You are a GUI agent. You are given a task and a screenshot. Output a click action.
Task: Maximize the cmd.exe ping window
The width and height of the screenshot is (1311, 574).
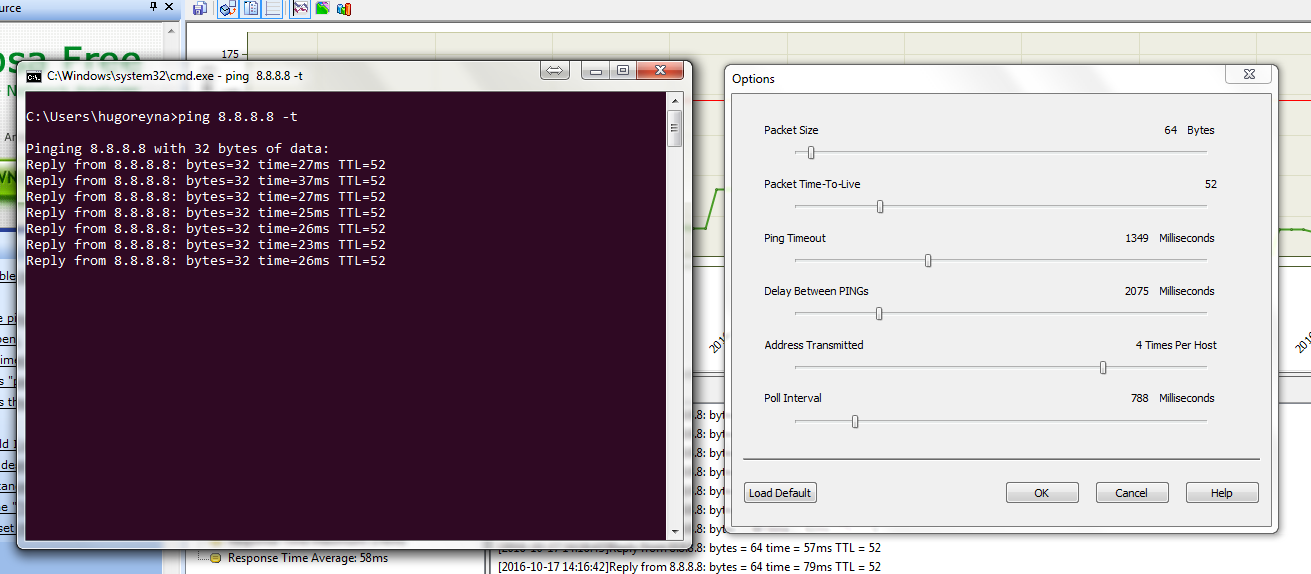pos(623,70)
